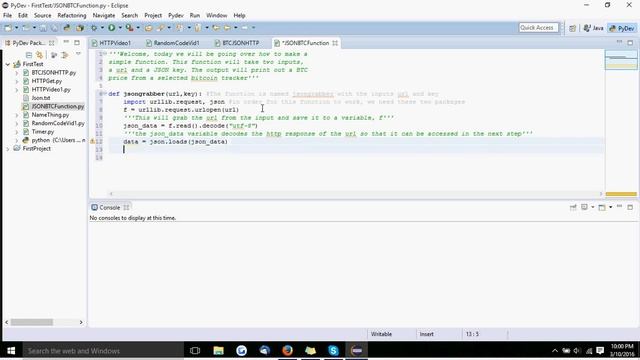Screen dimensions: 640x360
Task: Open the Refactoring menu
Action: click(x=72, y=16)
